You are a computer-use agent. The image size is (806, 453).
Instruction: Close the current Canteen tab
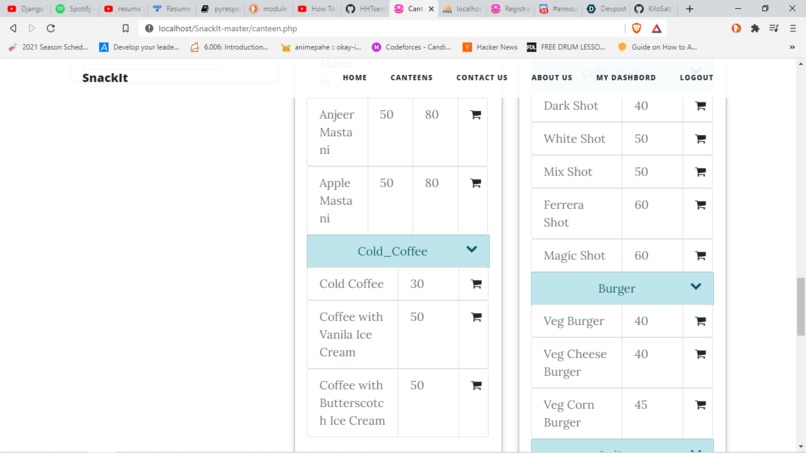(x=431, y=9)
